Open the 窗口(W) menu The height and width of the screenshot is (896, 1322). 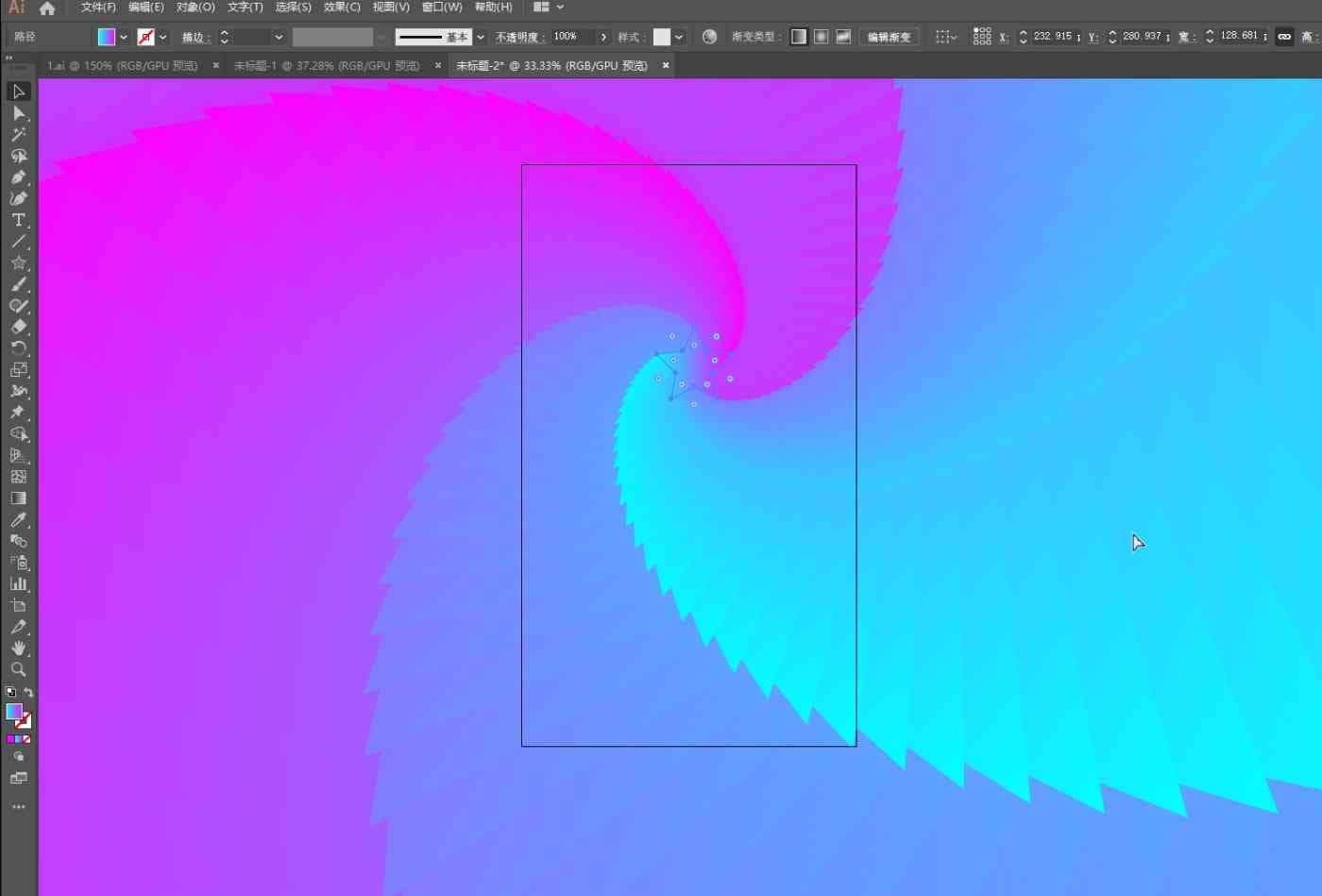pos(442,7)
